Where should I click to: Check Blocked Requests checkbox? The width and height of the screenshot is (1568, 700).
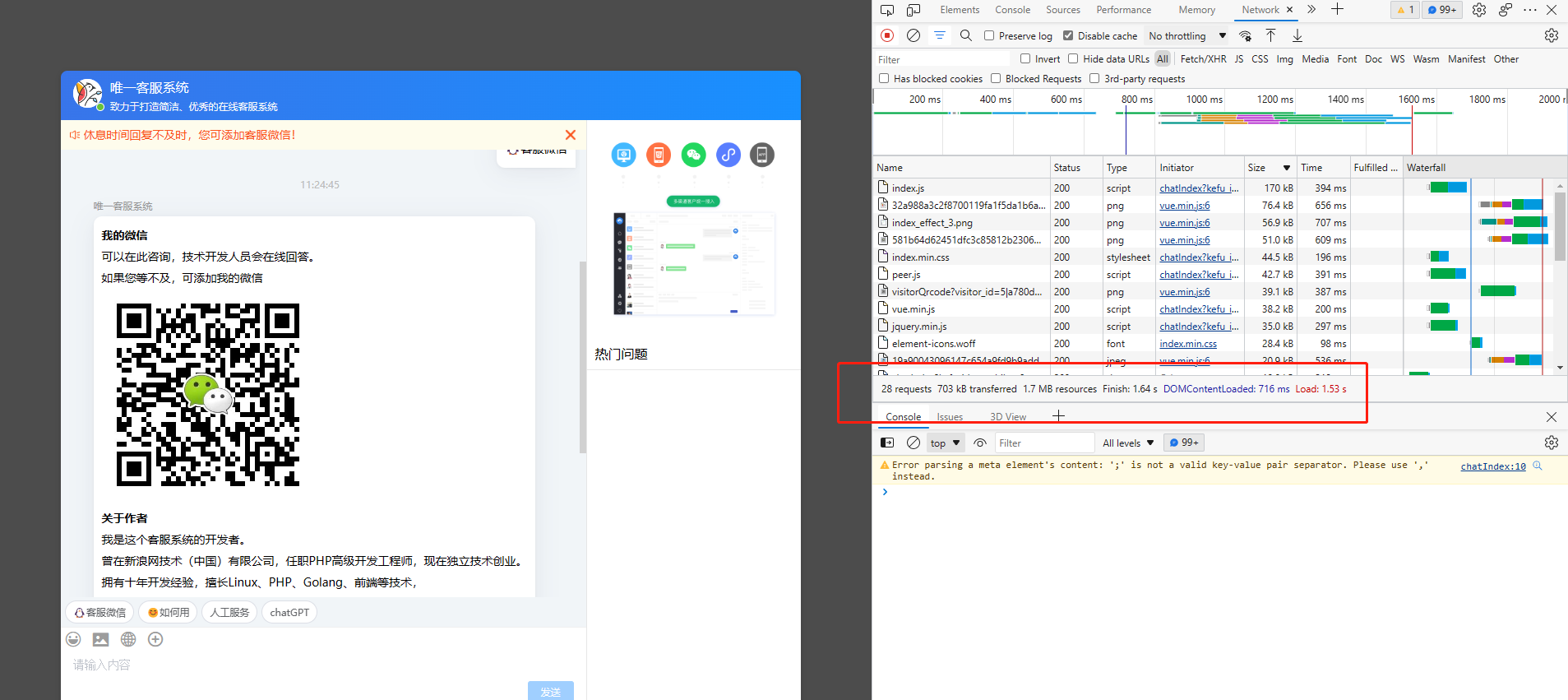tap(996, 78)
